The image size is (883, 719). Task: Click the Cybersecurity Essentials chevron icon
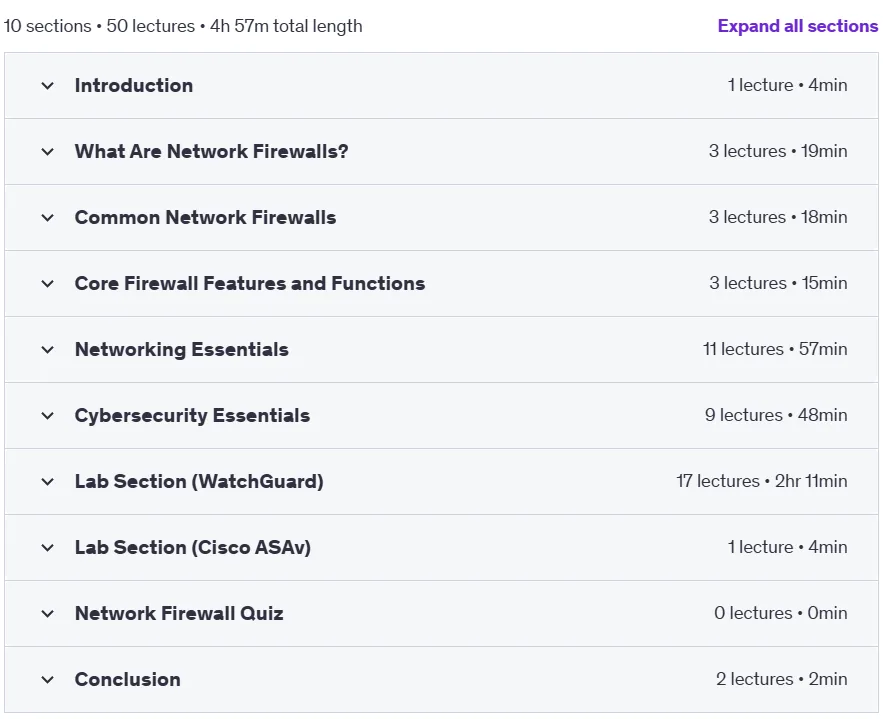48,416
